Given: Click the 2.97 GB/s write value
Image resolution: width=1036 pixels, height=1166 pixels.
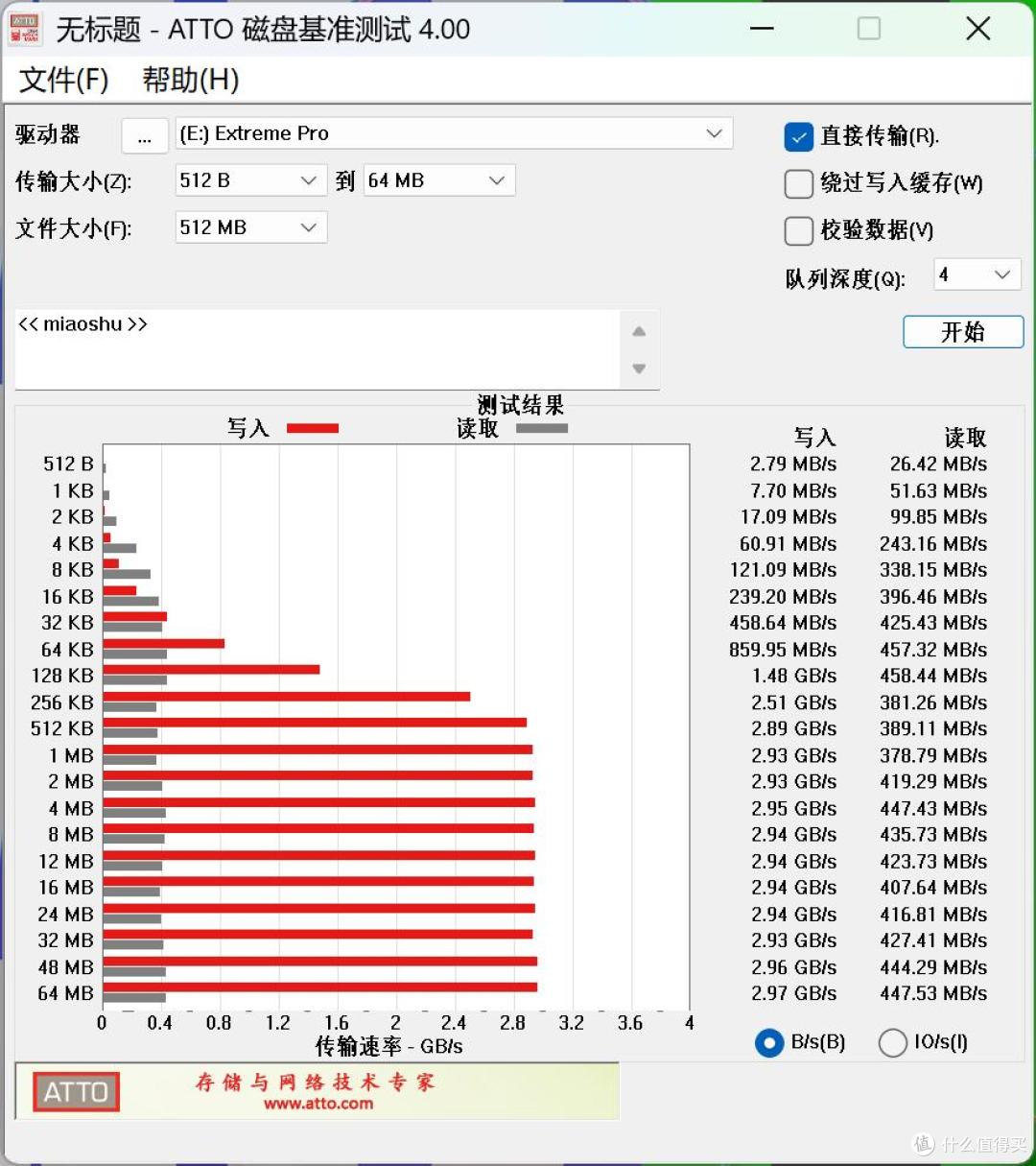Looking at the screenshot, I should [794, 993].
